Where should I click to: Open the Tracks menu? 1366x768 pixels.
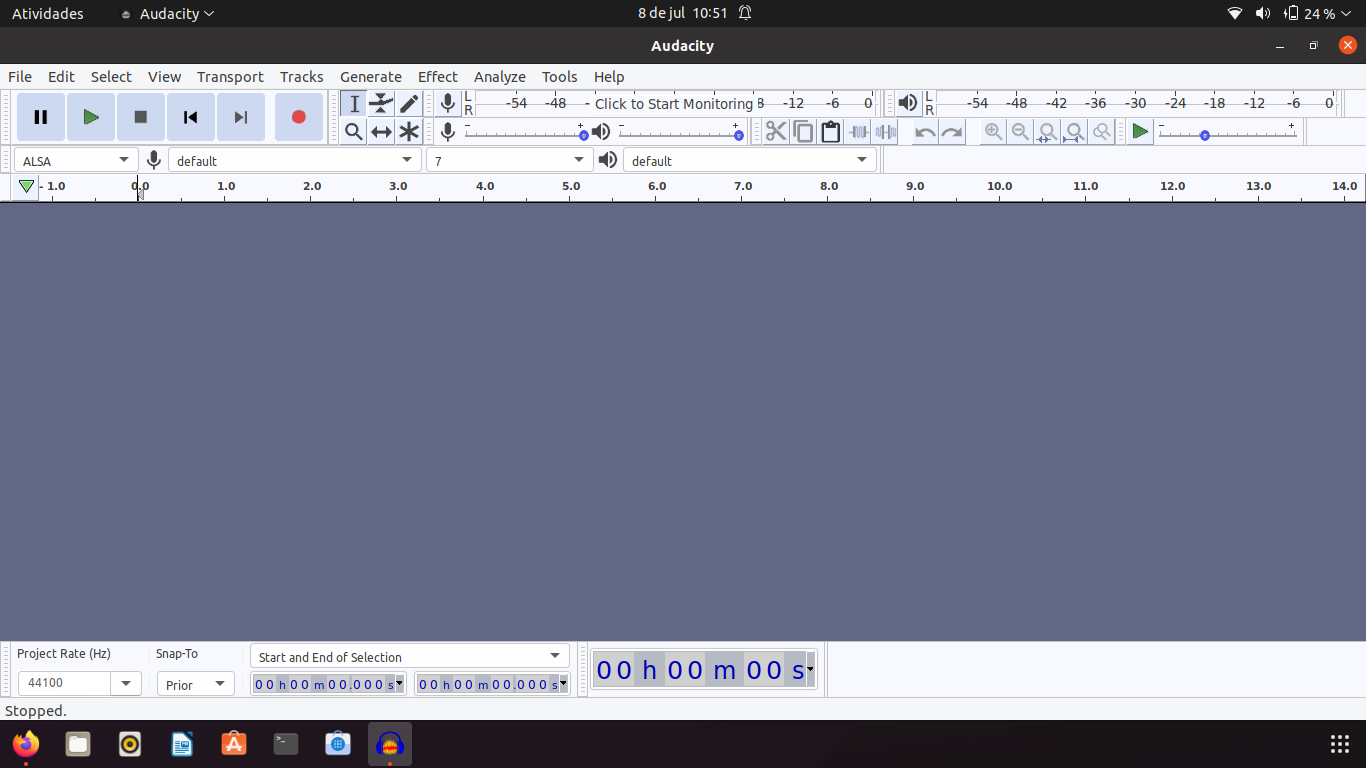click(301, 77)
